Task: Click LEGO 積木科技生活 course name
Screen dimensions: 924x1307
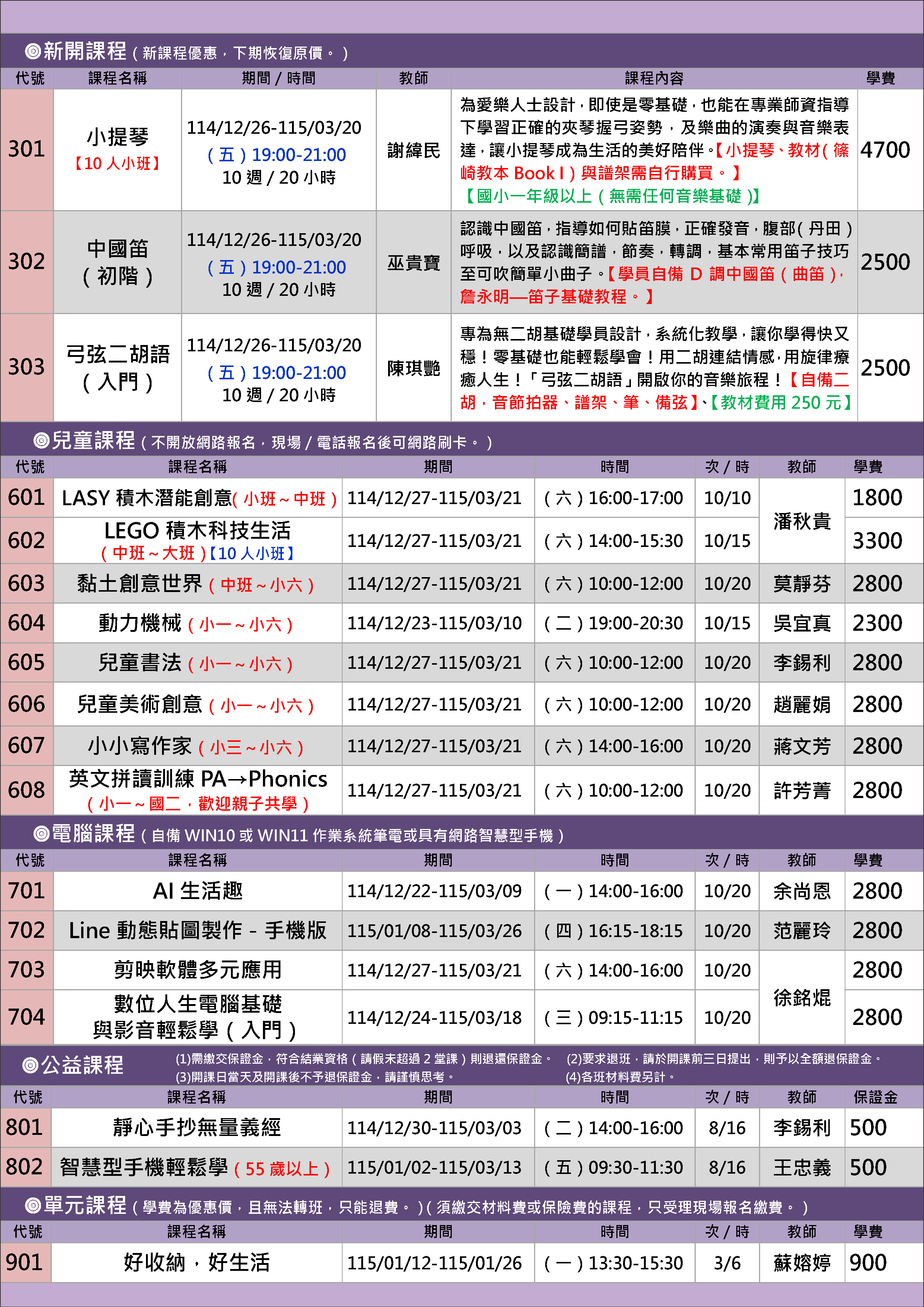Action: (x=197, y=531)
